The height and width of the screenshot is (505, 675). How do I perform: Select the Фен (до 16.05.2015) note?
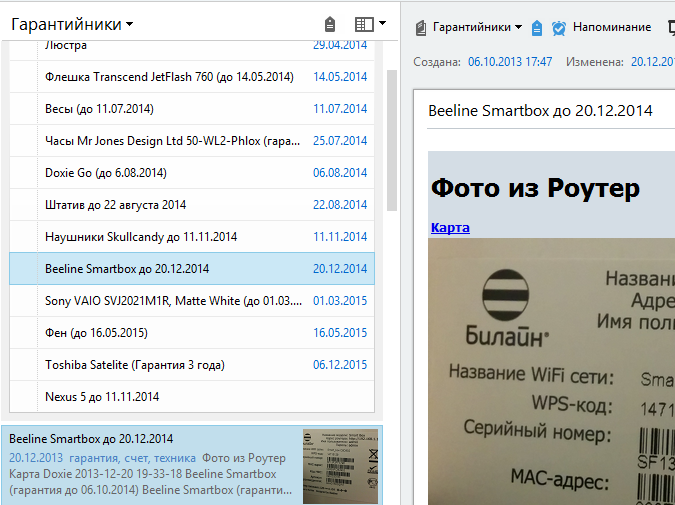[192, 333]
